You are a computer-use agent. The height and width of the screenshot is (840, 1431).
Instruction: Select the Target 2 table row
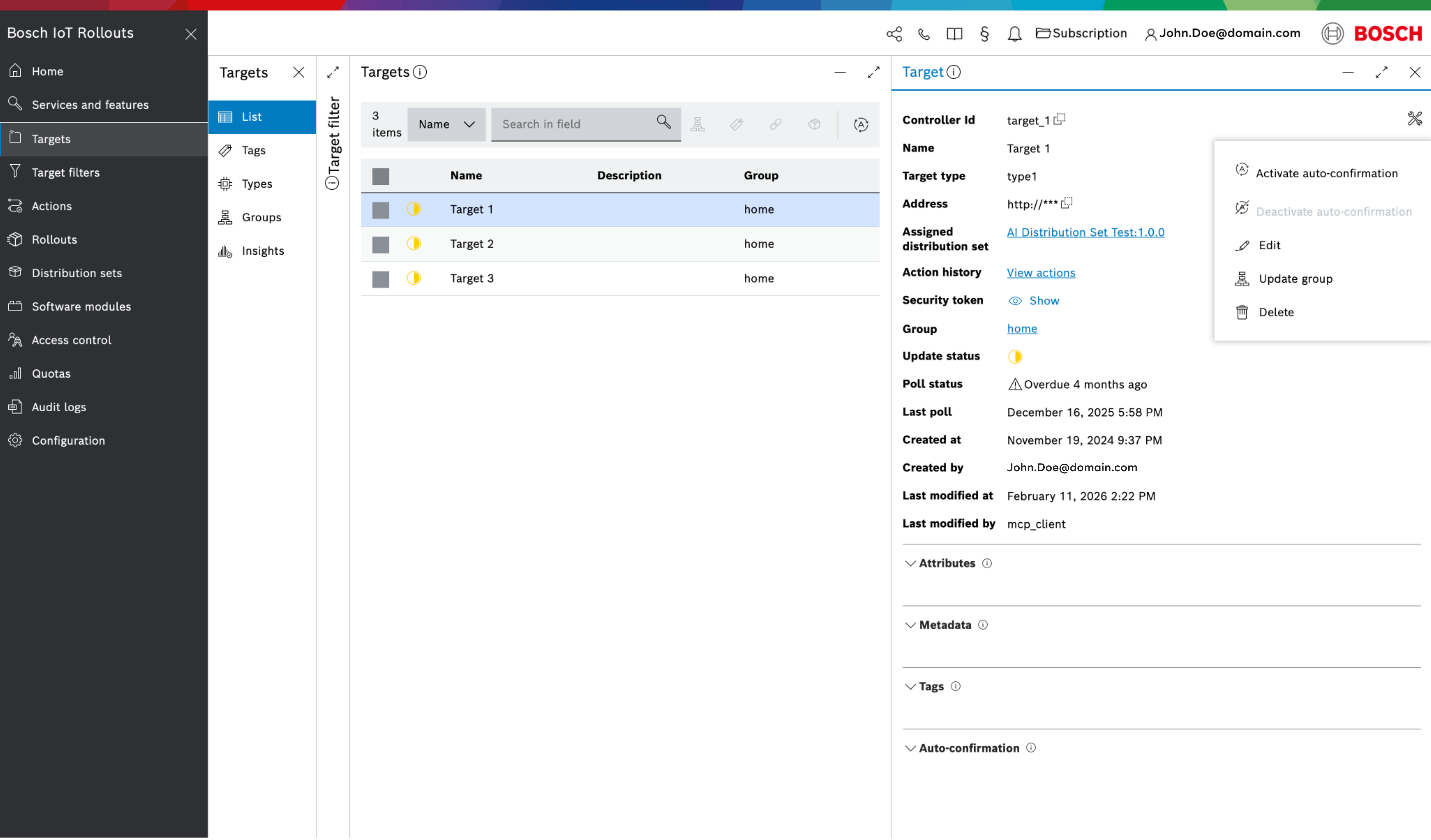[x=620, y=245]
